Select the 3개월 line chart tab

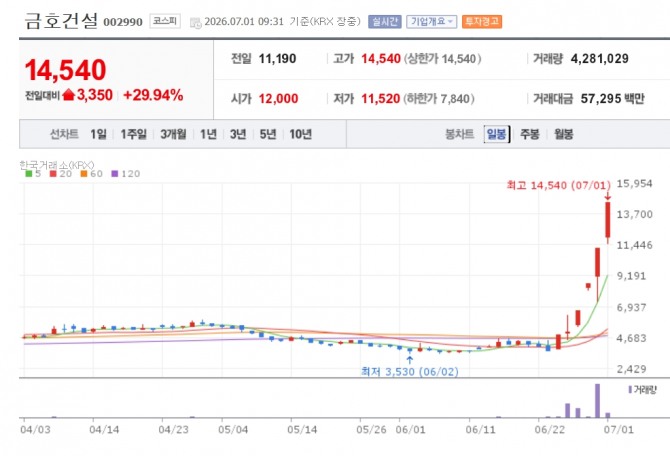pyautogui.click(x=173, y=134)
